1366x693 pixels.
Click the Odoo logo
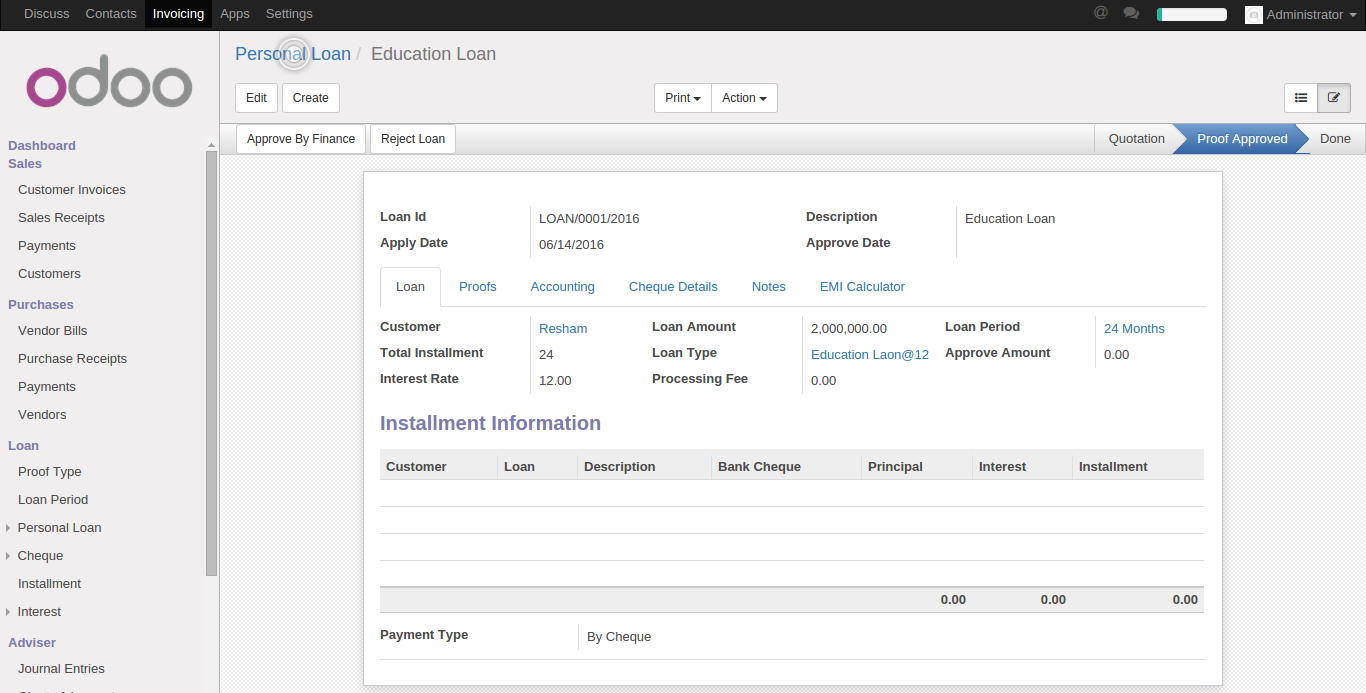(109, 87)
